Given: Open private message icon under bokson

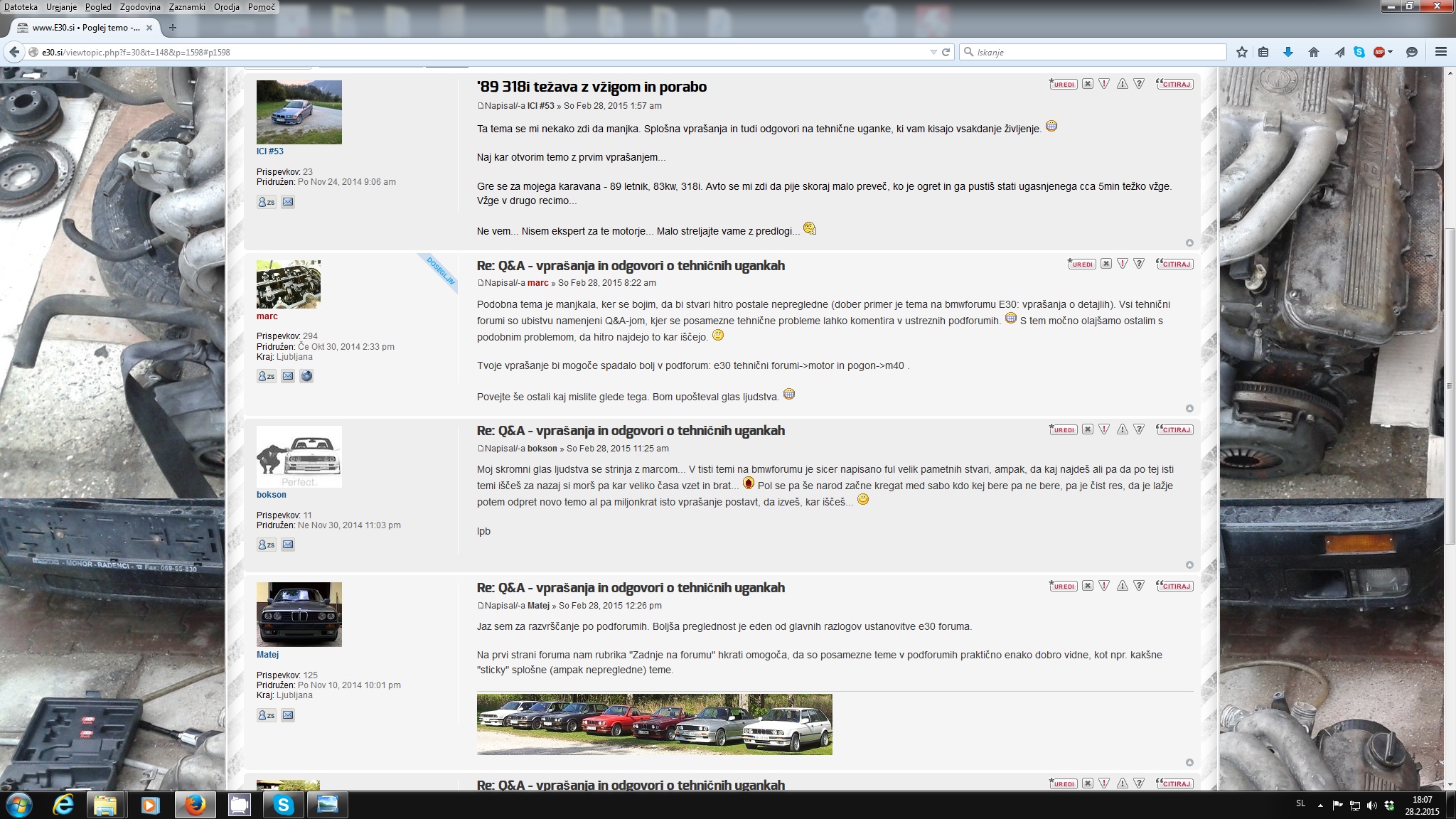Looking at the screenshot, I should pyautogui.click(x=266, y=545).
